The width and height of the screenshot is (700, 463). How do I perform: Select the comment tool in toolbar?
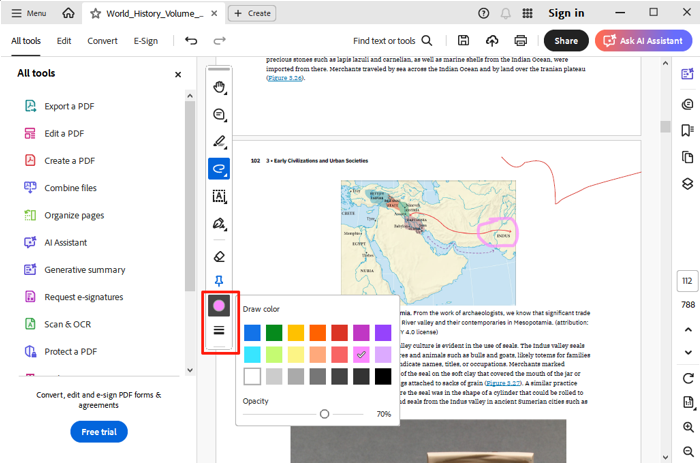pyautogui.click(x=219, y=114)
